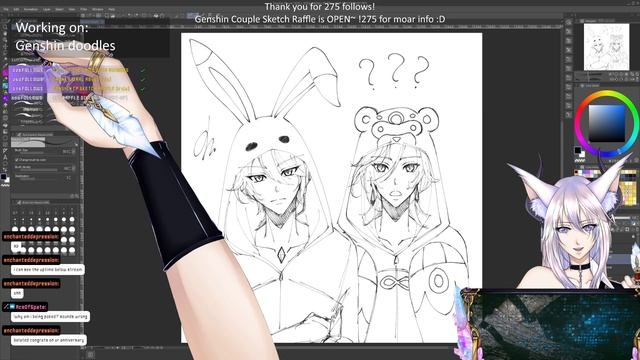Viewport: 640px width, 360px height.
Task: Toggle the checkbox under the Brush Size slider
Action: [x=17, y=160]
